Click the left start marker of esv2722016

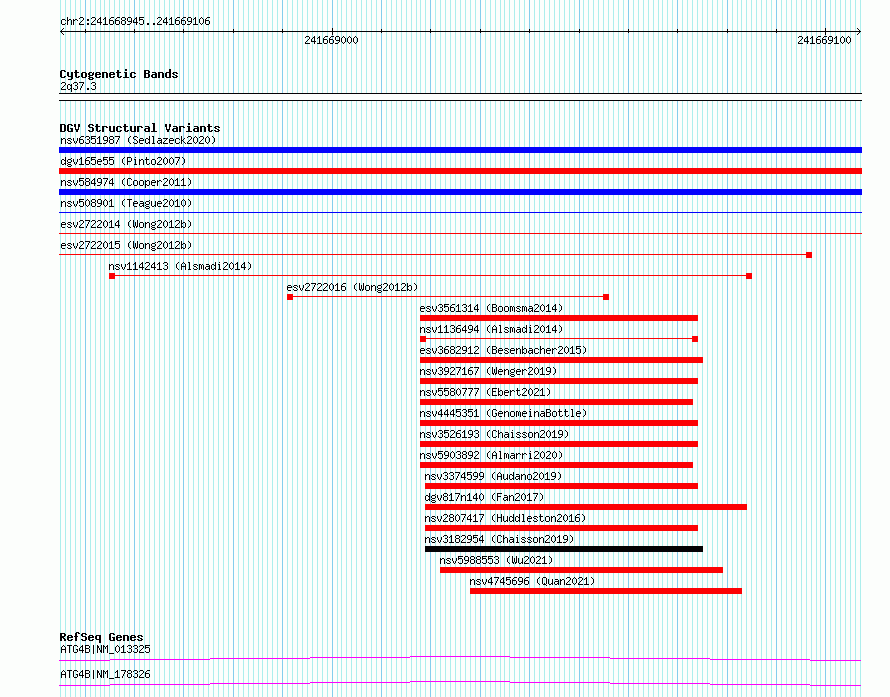[x=290, y=297]
